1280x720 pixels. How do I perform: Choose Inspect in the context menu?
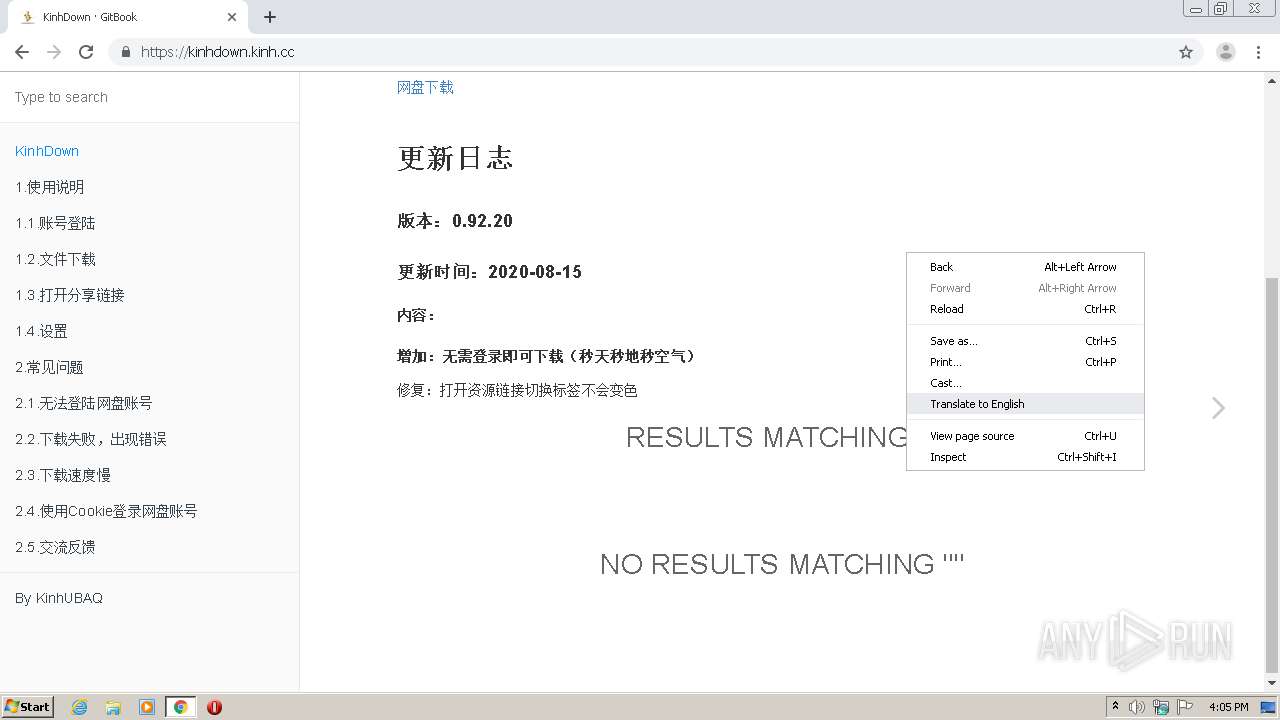point(1025,457)
